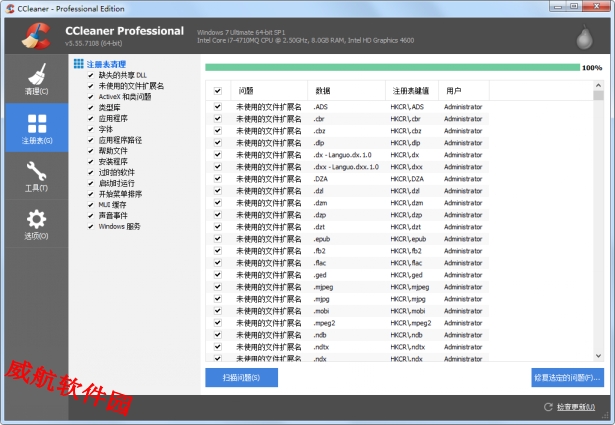Open the 清理 cleaner section
Viewport: 615px width, 425px height.
click(x=36, y=79)
